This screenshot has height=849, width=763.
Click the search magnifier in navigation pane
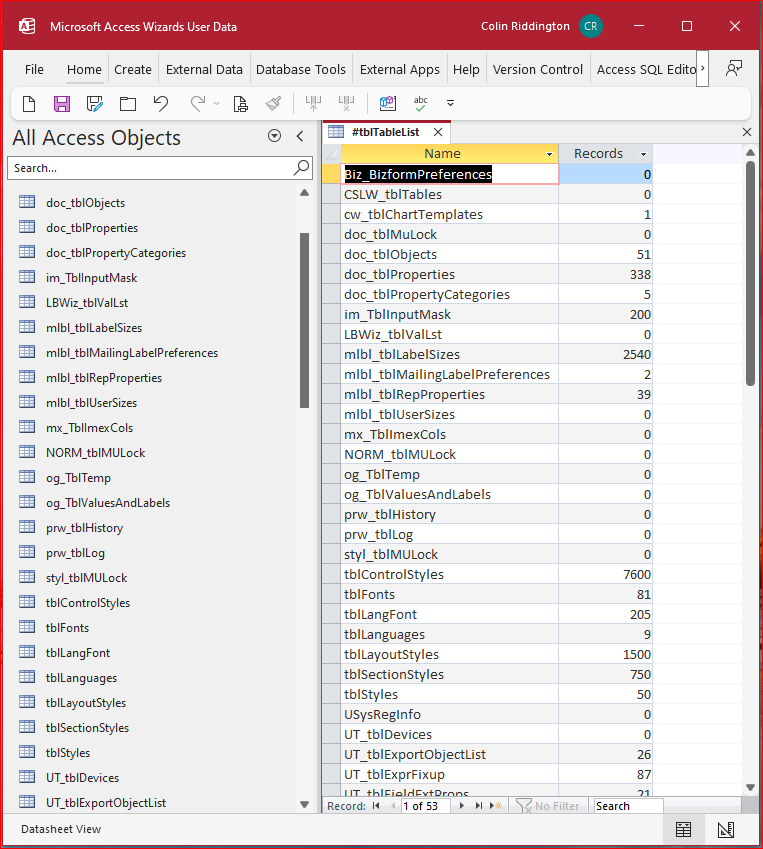point(302,167)
